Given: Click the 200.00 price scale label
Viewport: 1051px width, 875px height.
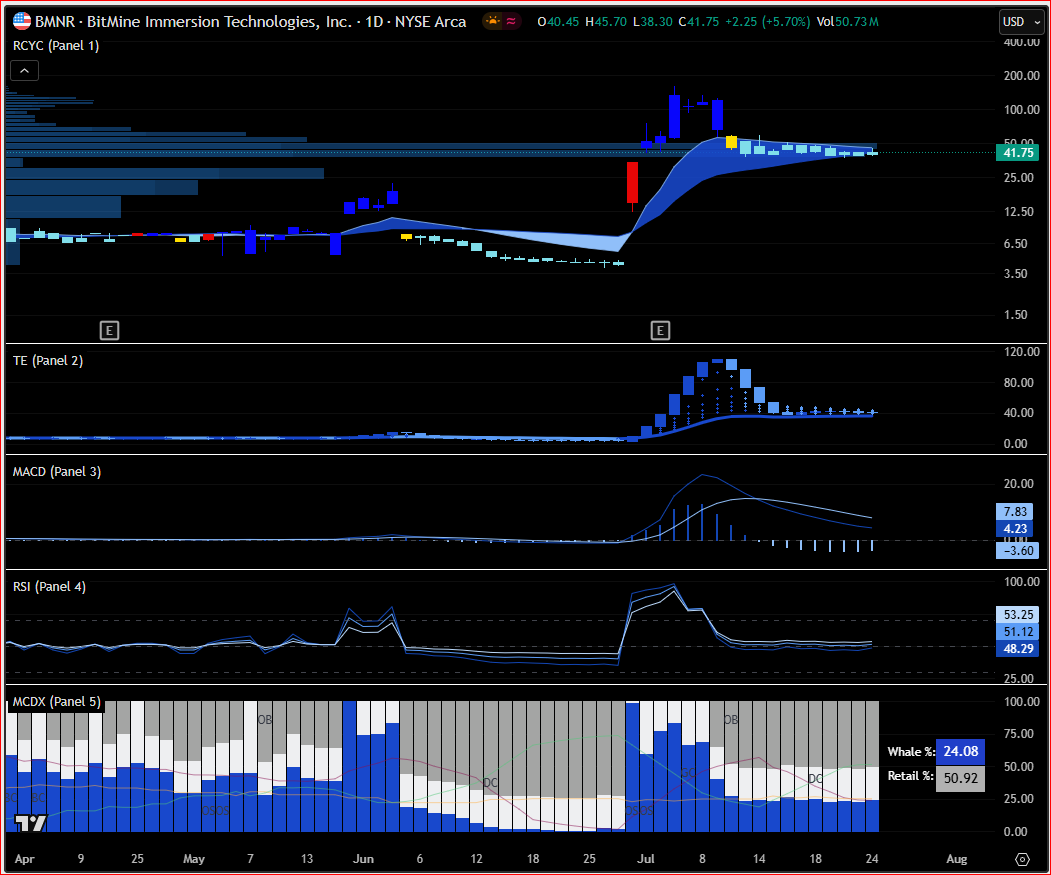Looking at the screenshot, I should pyautogui.click(x=1022, y=76).
